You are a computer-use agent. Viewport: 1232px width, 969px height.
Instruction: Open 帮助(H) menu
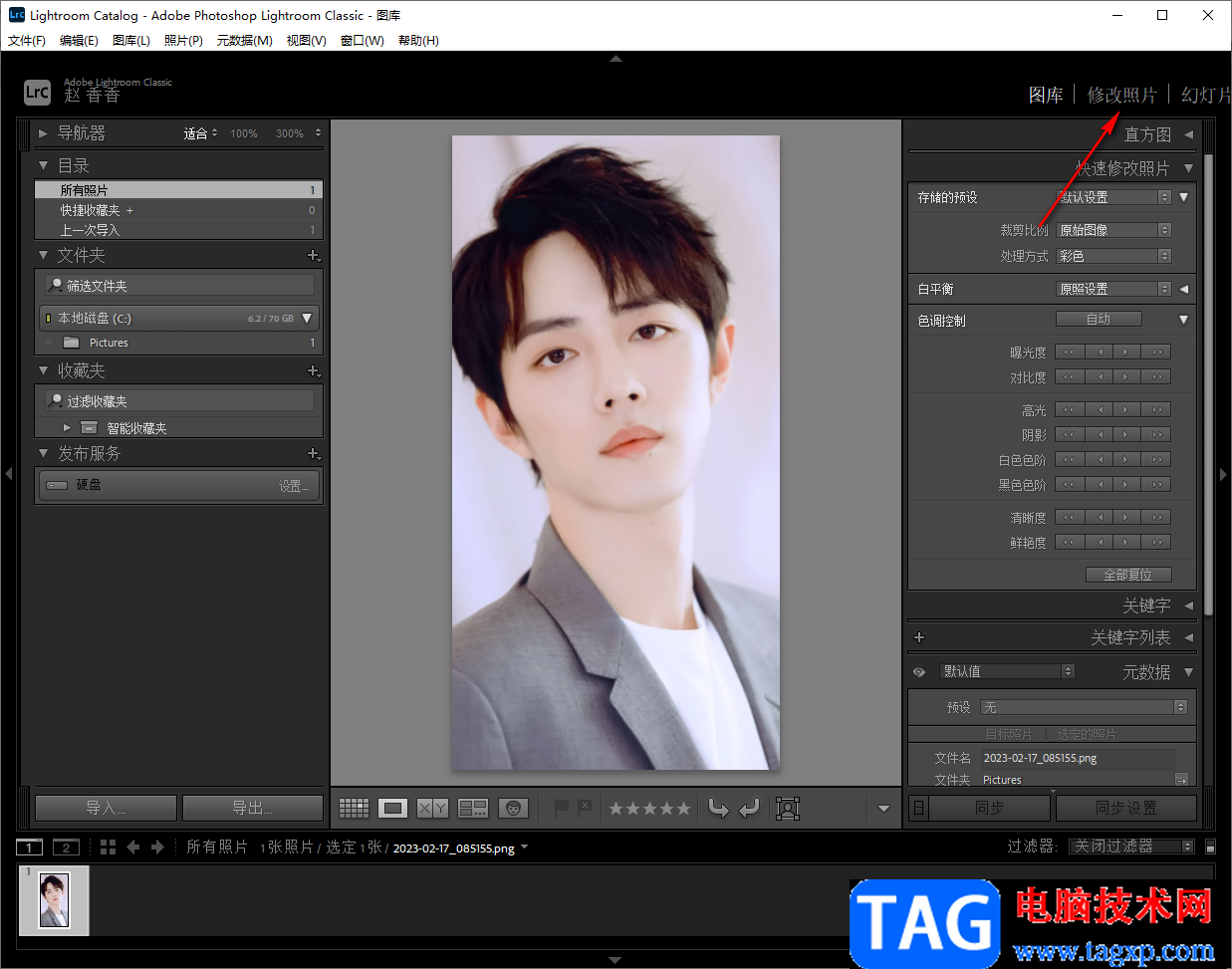click(x=418, y=41)
